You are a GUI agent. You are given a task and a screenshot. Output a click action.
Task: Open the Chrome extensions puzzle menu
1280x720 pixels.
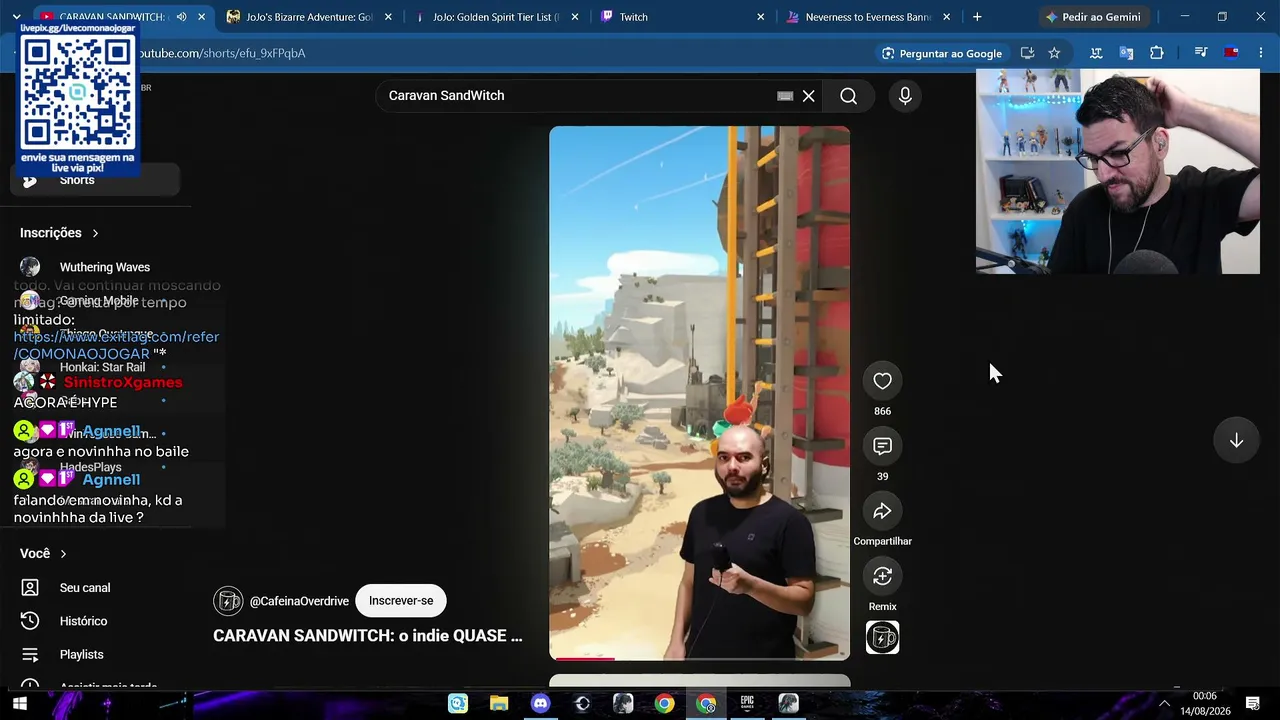1157,53
